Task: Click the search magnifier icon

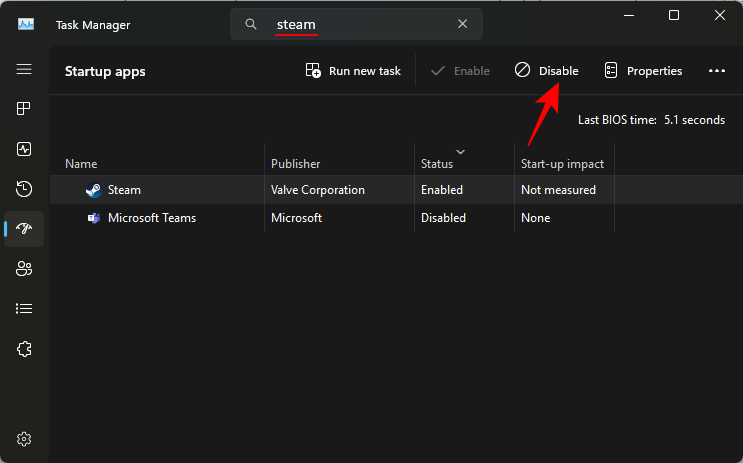Action: tap(251, 24)
